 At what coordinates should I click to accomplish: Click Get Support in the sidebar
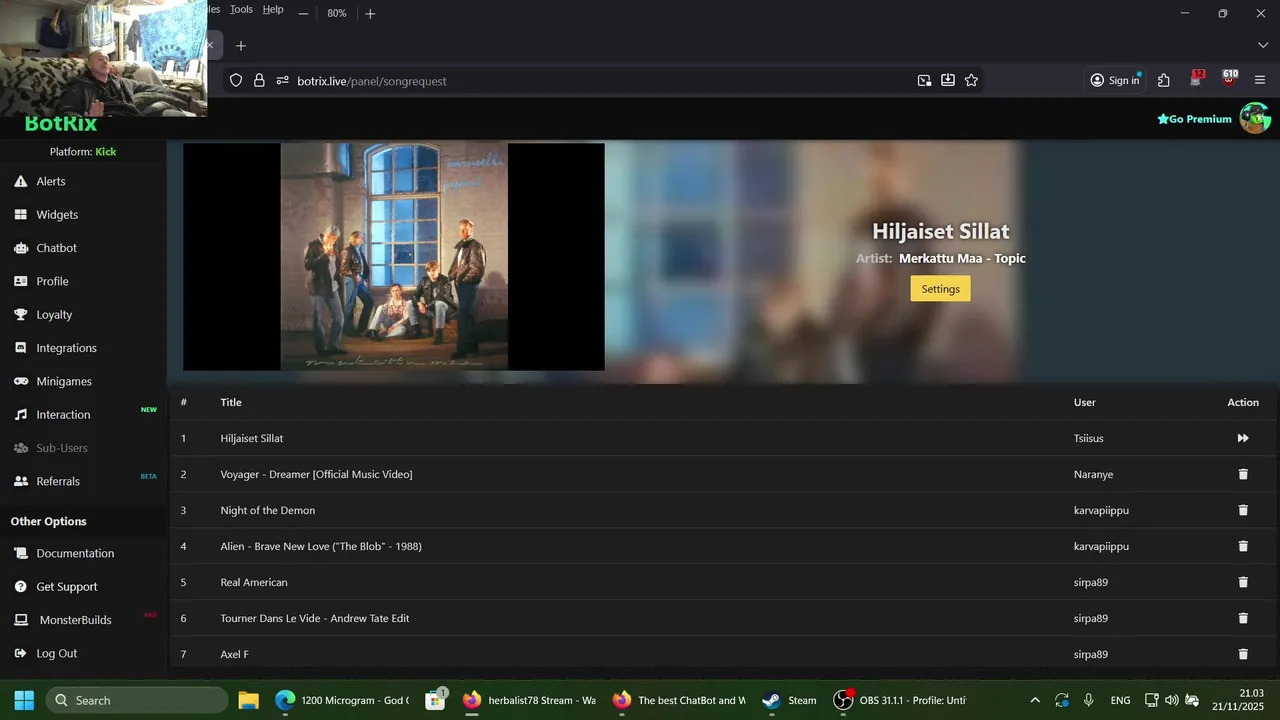(x=67, y=586)
